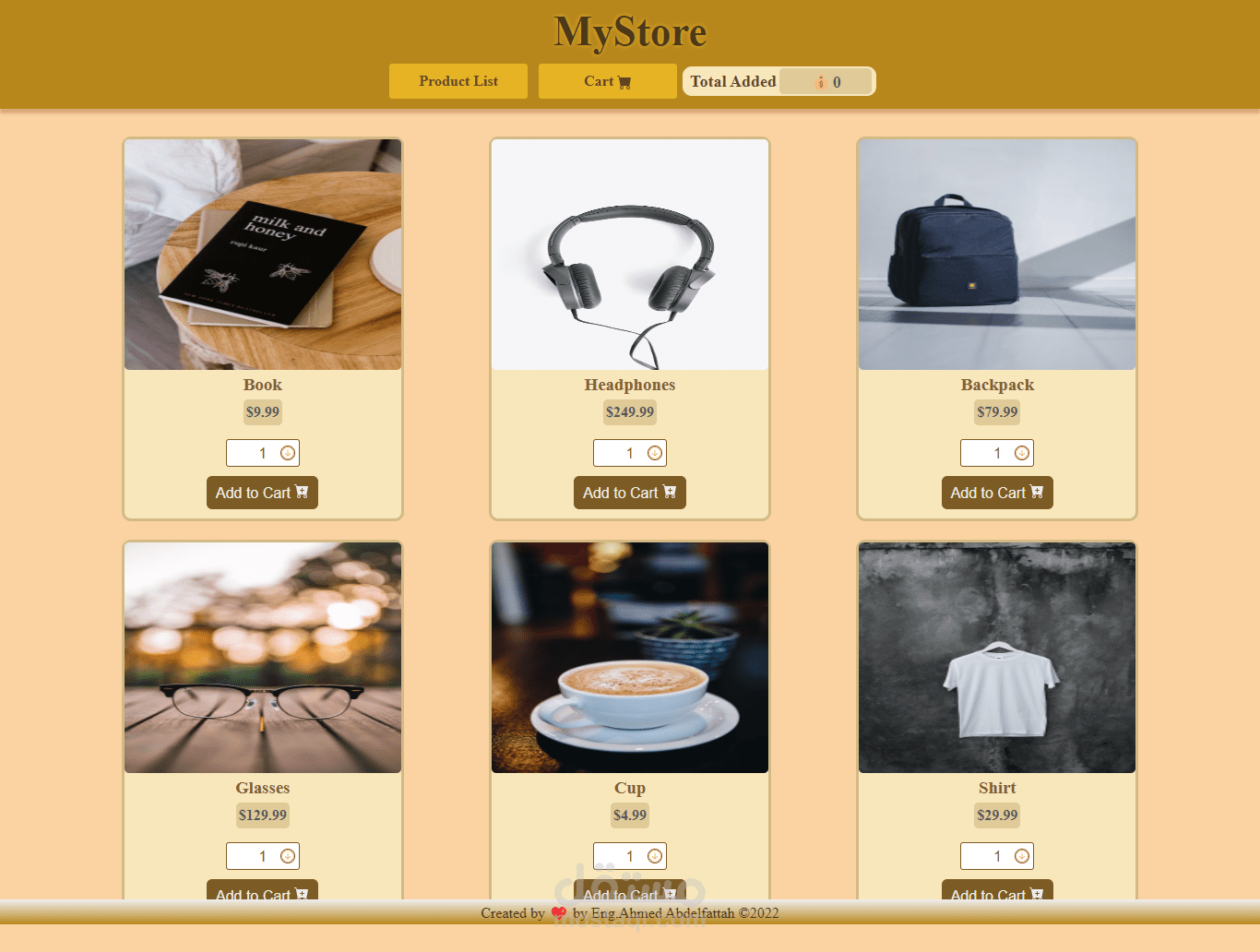Open the Book quantity dropdown arrow
Image resolution: width=1260 pixels, height=952 pixels.
(x=288, y=453)
